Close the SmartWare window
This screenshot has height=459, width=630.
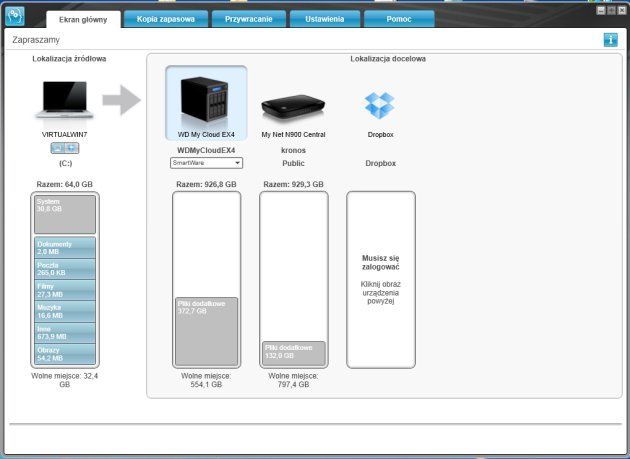621,10
